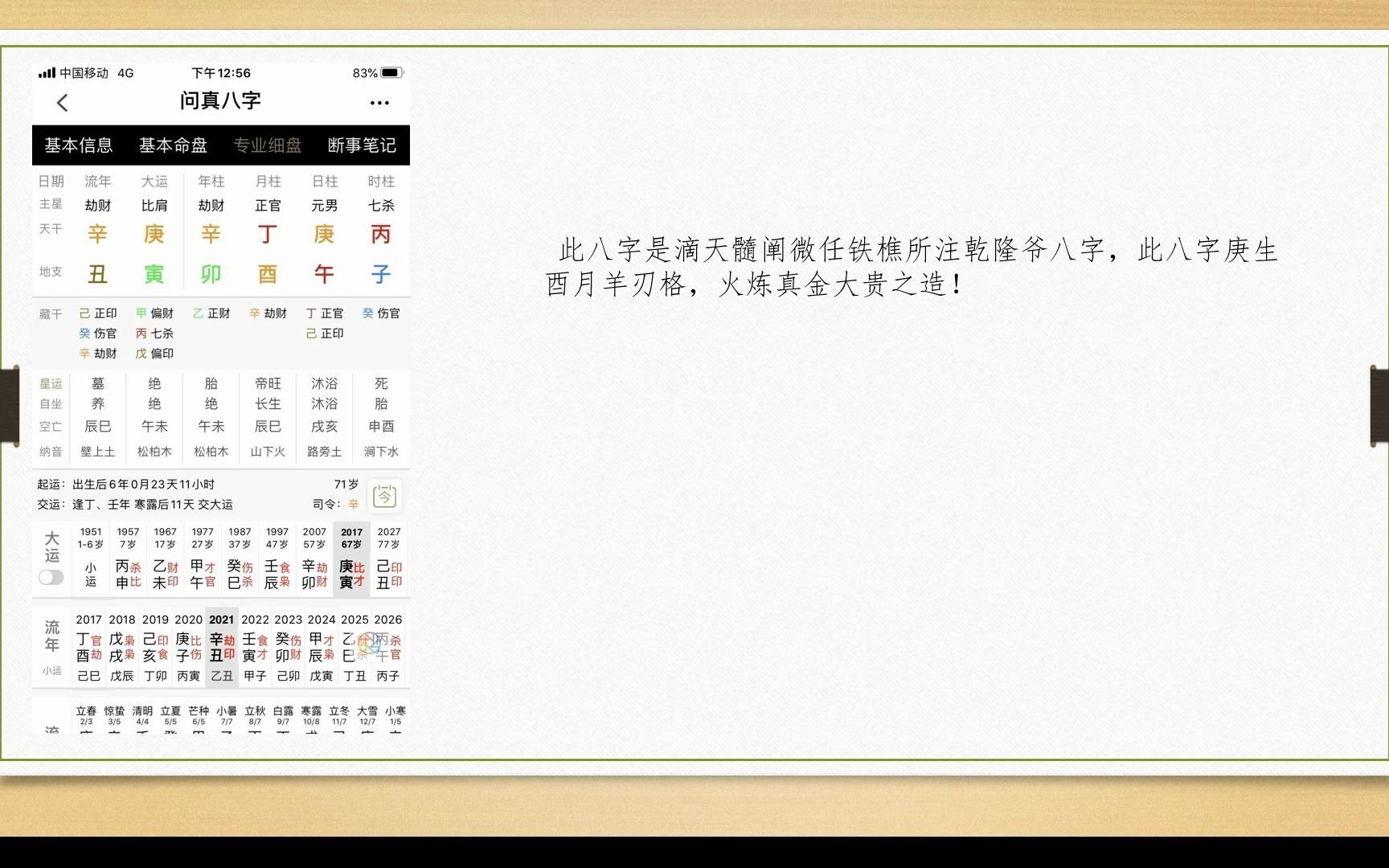Image resolution: width=1389 pixels, height=868 pixels.
Task: Click 交运 逢丁、壬年 text line
Action: tap(135, 505)
